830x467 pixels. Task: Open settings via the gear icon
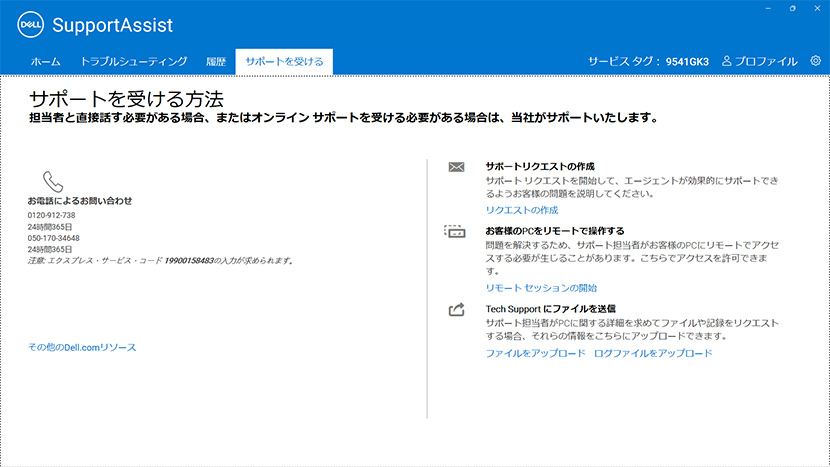point(816,61)
